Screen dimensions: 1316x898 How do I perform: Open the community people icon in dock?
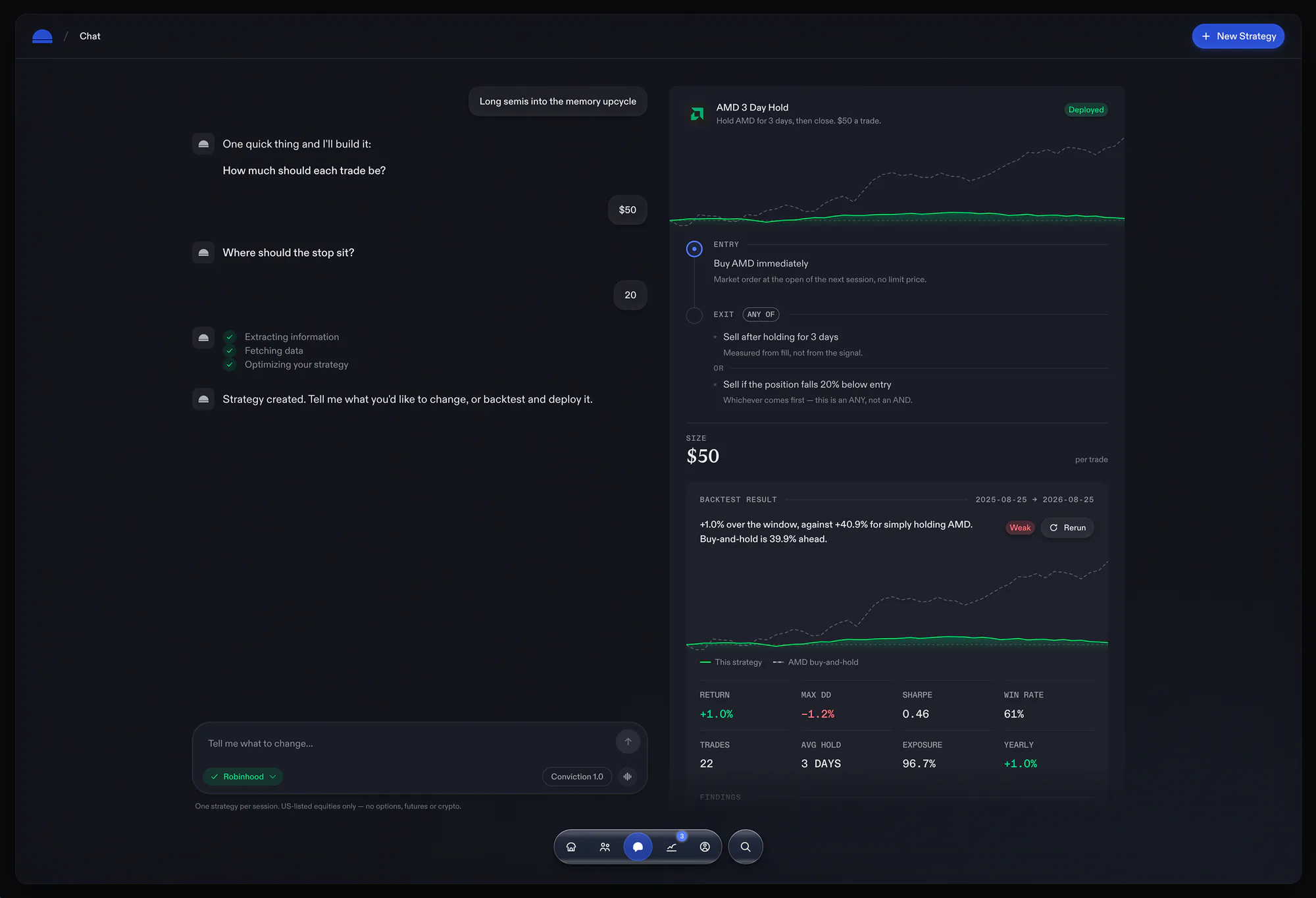coord(605,847)
